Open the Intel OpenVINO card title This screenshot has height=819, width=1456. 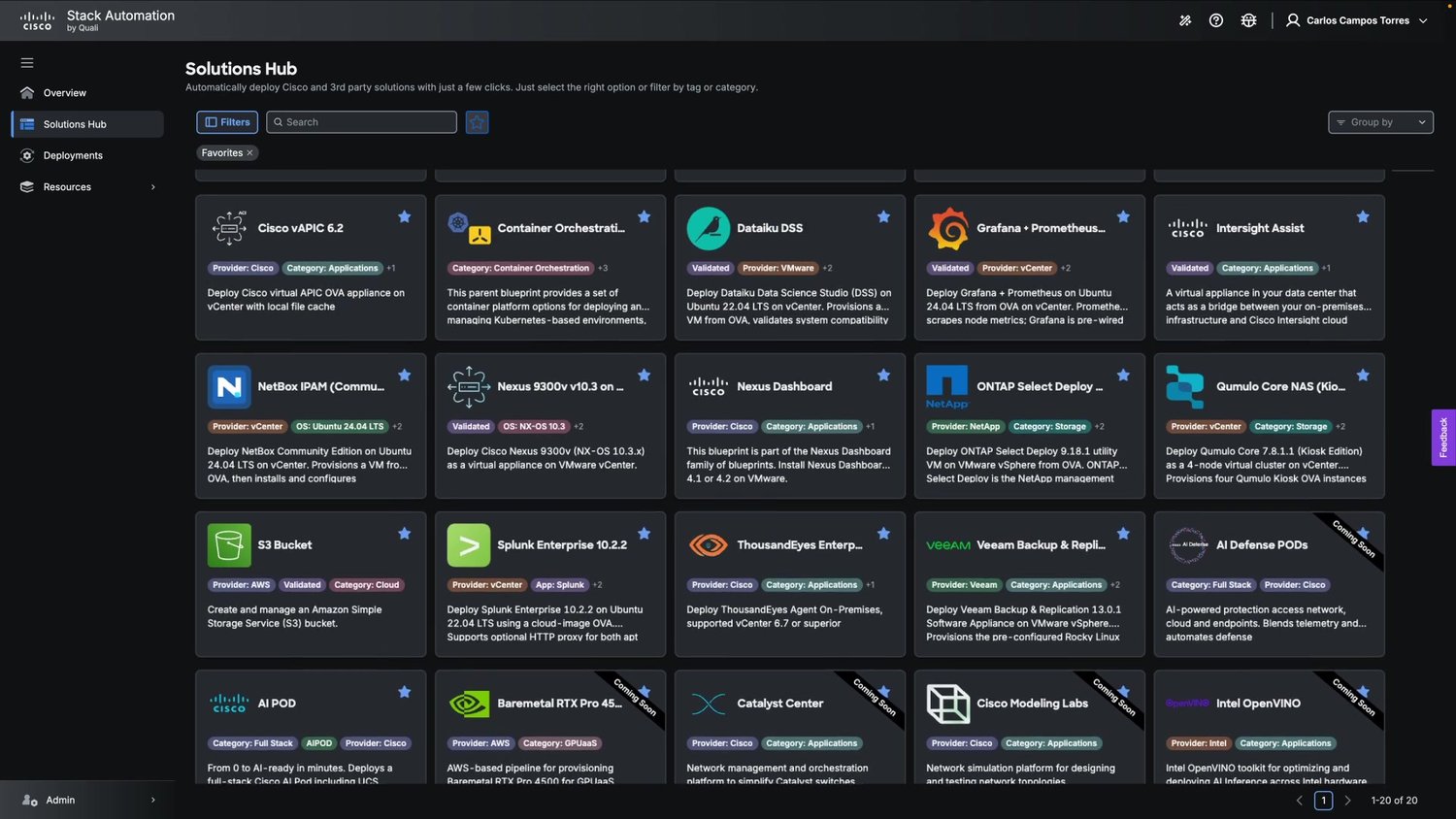tap(1258, 704)
